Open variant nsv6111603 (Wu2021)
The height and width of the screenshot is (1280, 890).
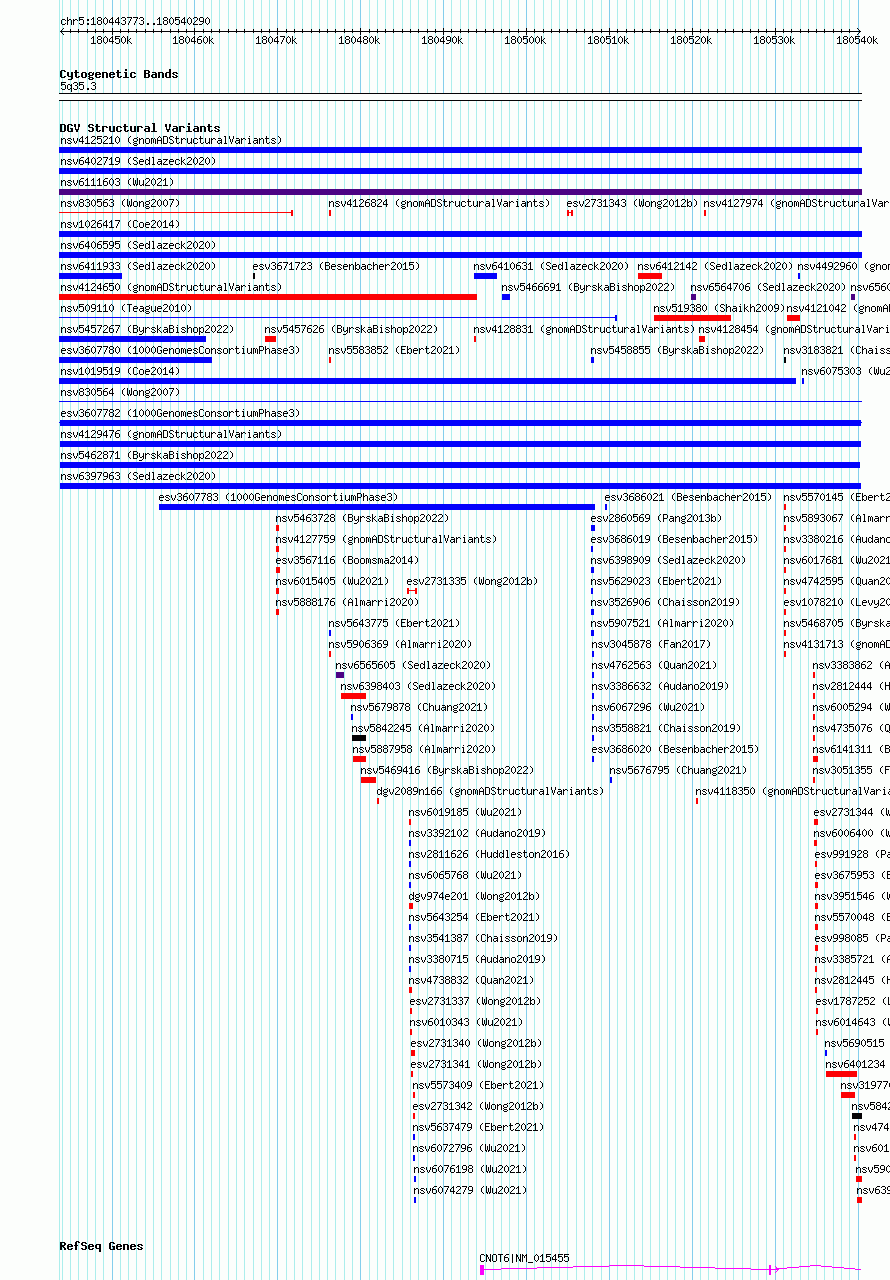pyautogui.click(x=117, y=182)
